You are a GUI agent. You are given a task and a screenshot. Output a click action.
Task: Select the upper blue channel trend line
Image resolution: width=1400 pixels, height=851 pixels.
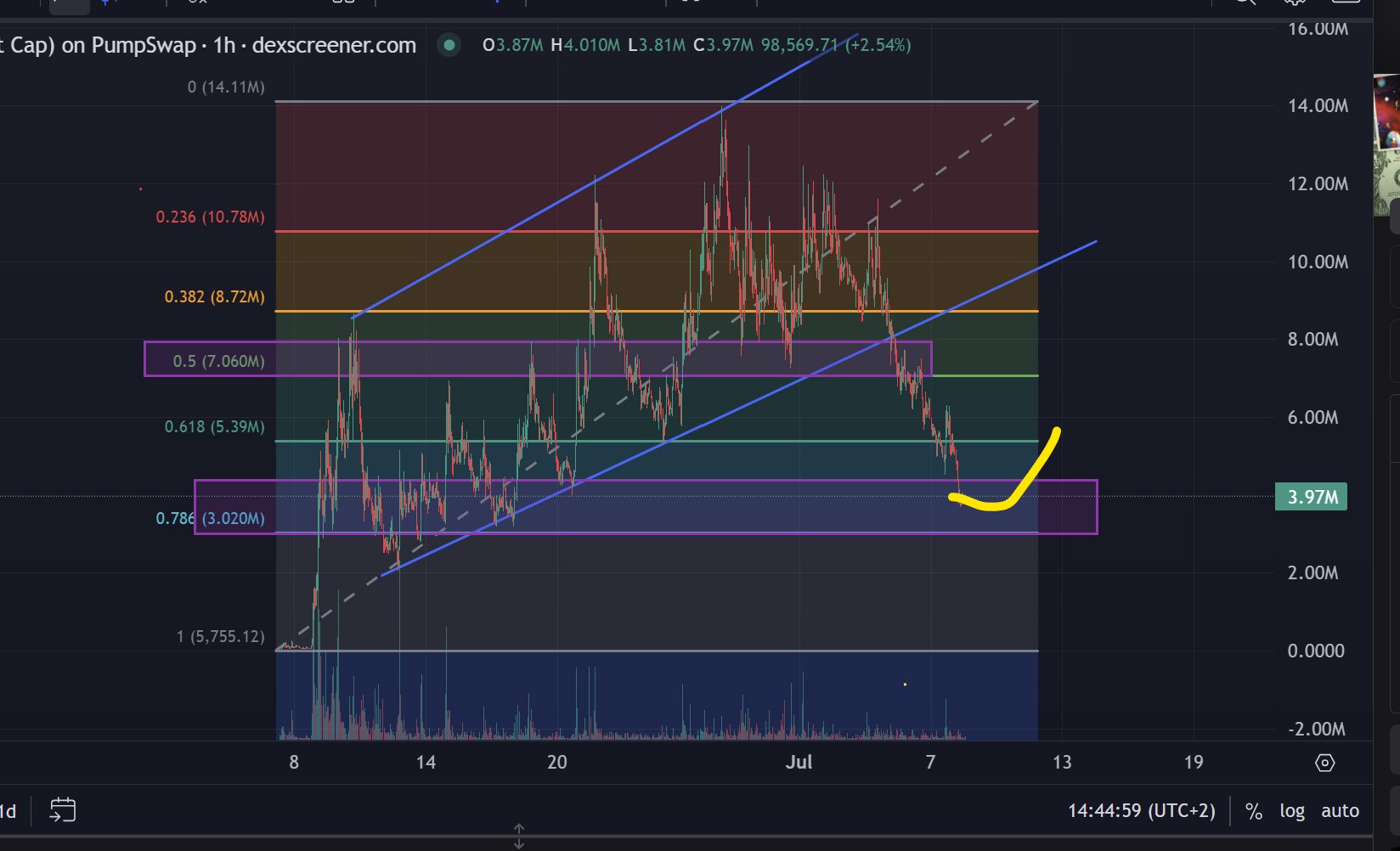[x=605, y=176]
